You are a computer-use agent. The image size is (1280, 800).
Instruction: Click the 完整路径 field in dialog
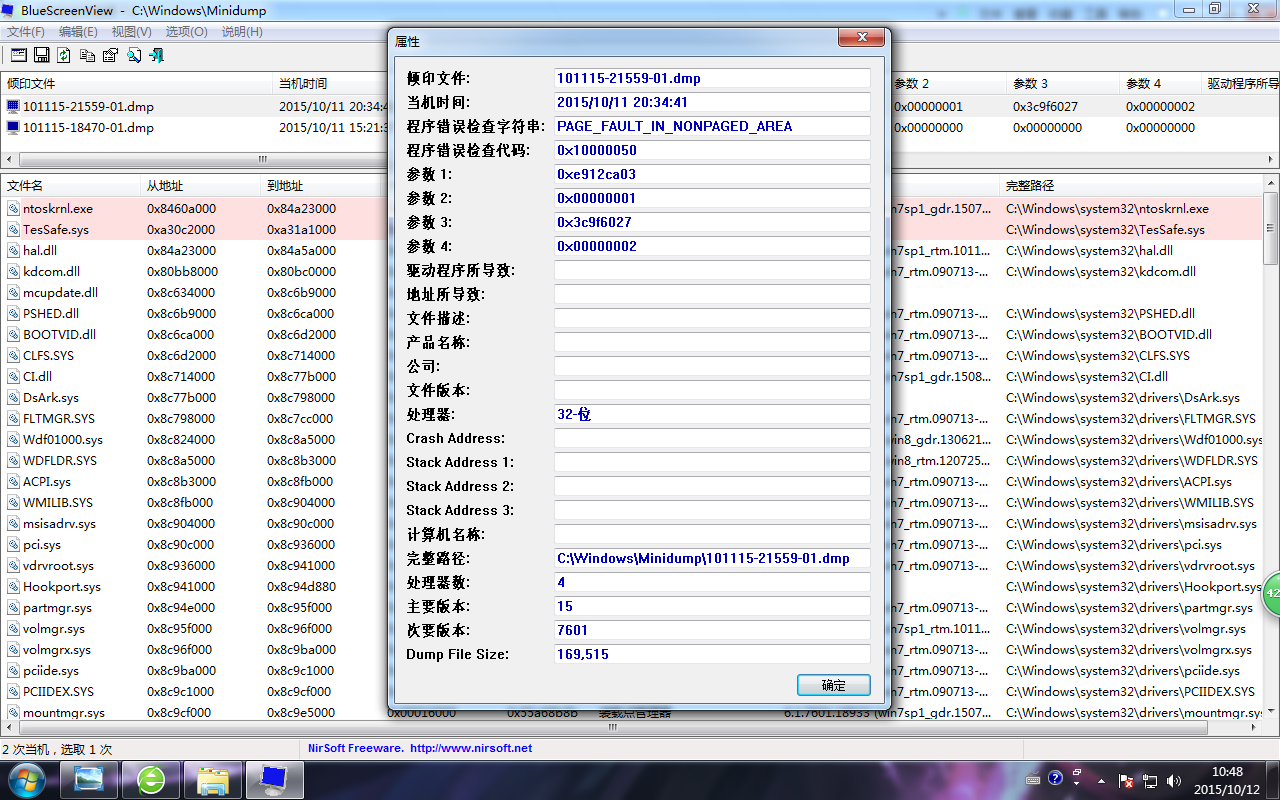[712, 558]
